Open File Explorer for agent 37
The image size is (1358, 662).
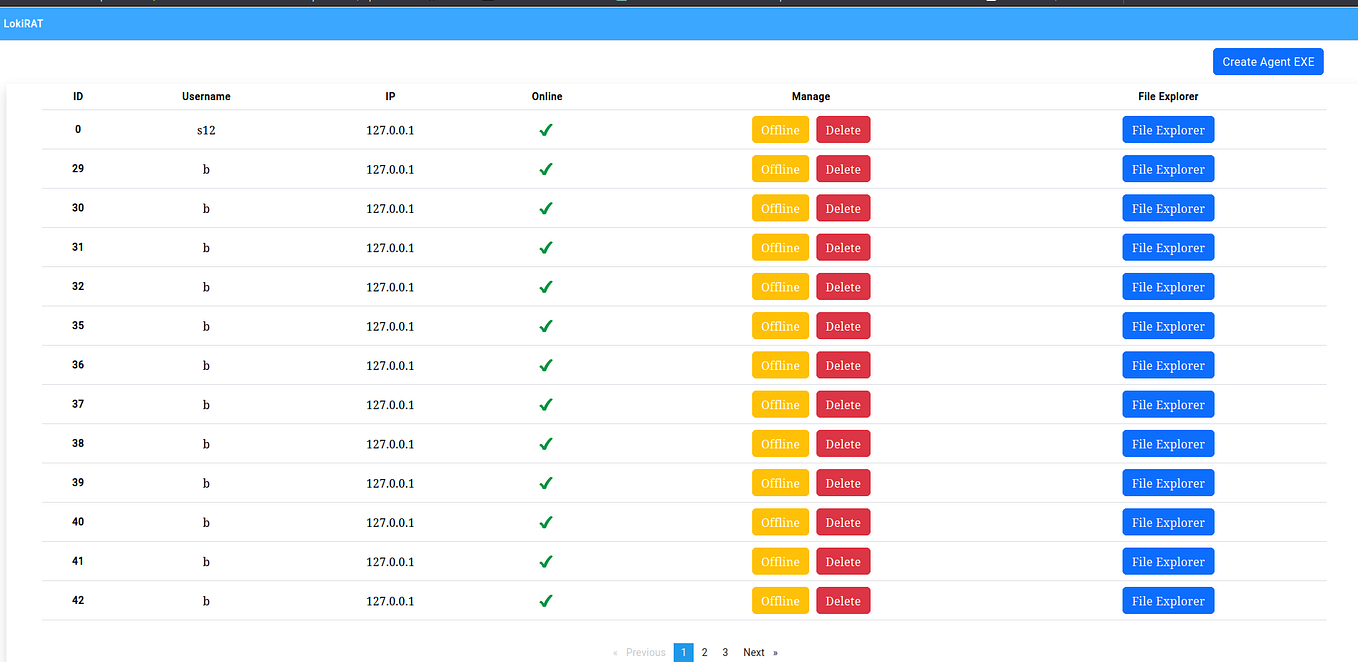click(1168, 404)
